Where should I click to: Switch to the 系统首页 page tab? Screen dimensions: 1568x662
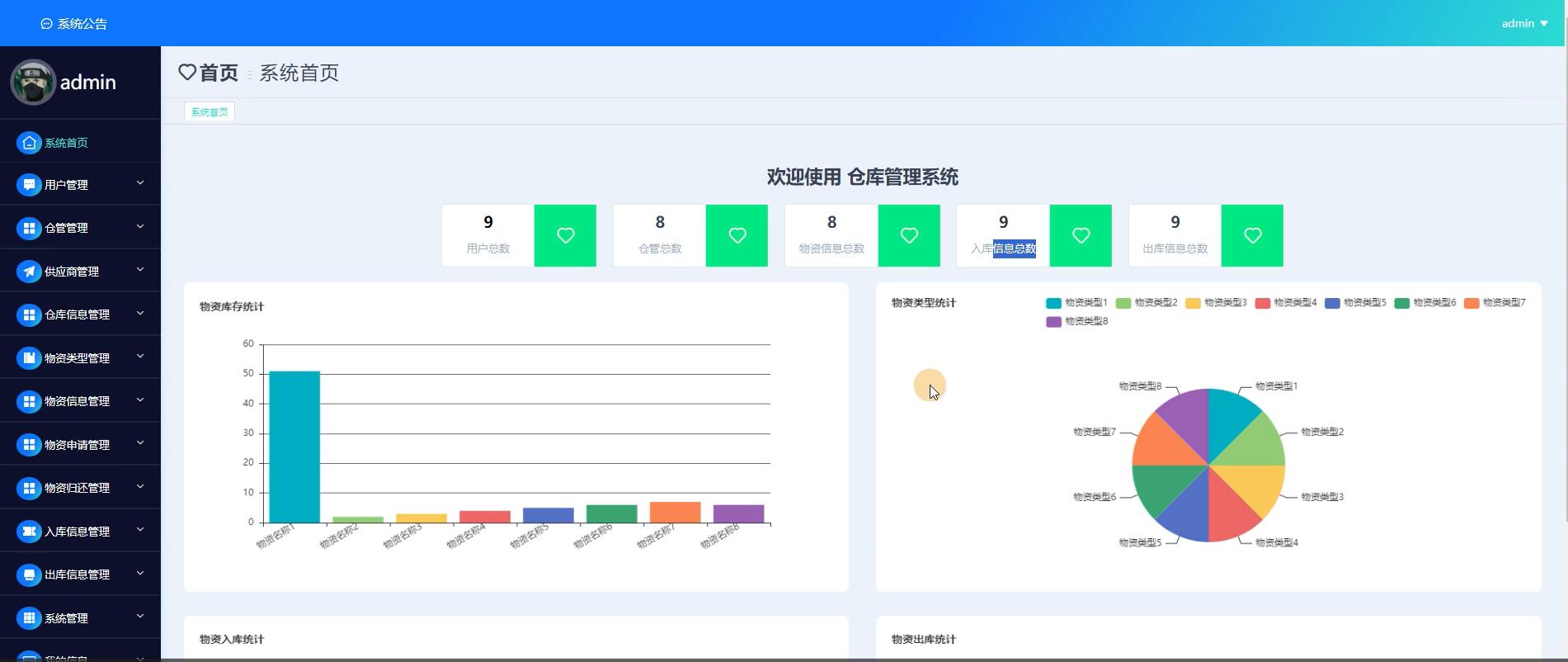[x=210, y=111]
